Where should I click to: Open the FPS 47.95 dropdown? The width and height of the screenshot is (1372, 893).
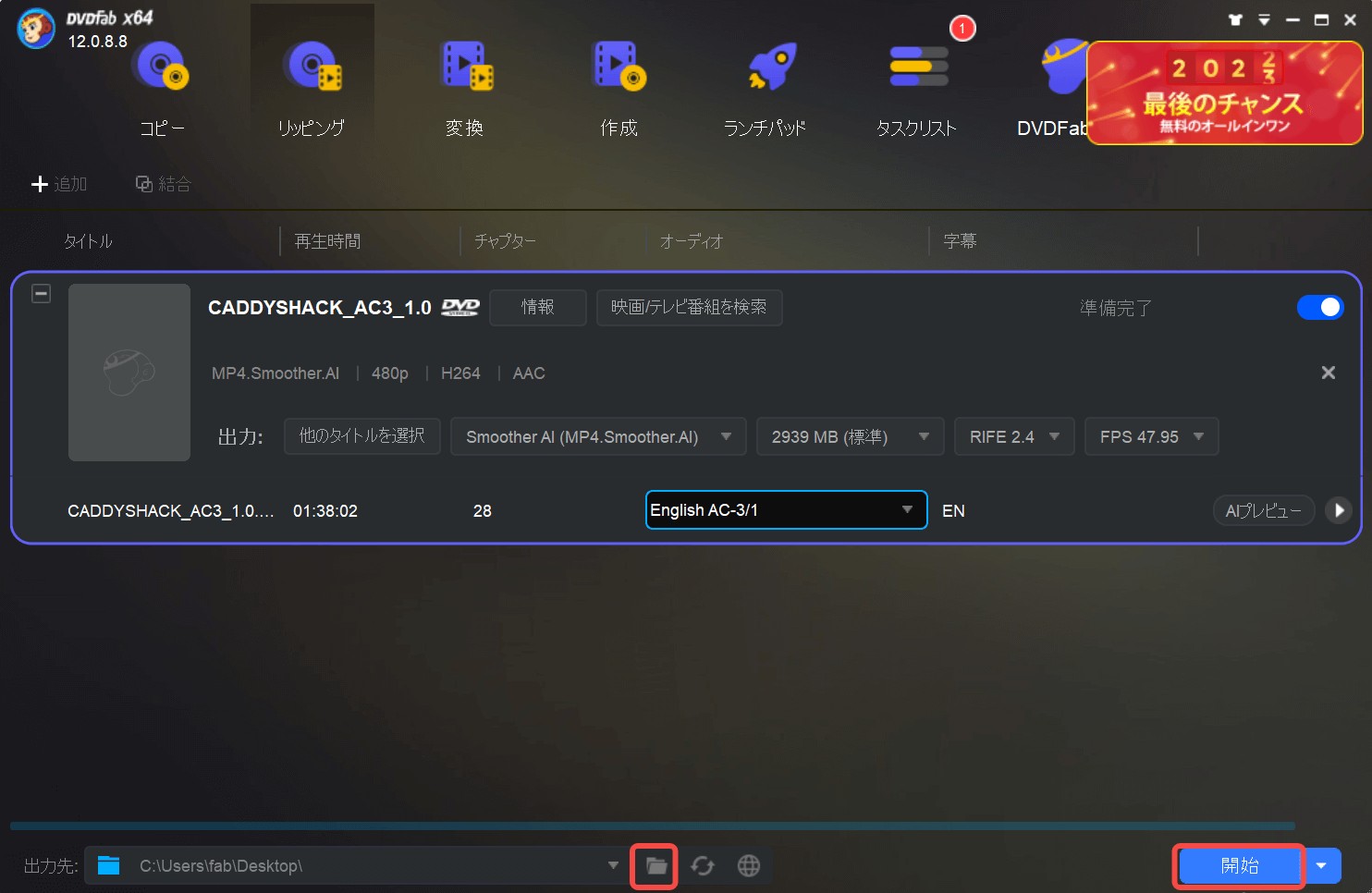point(1151,436)
